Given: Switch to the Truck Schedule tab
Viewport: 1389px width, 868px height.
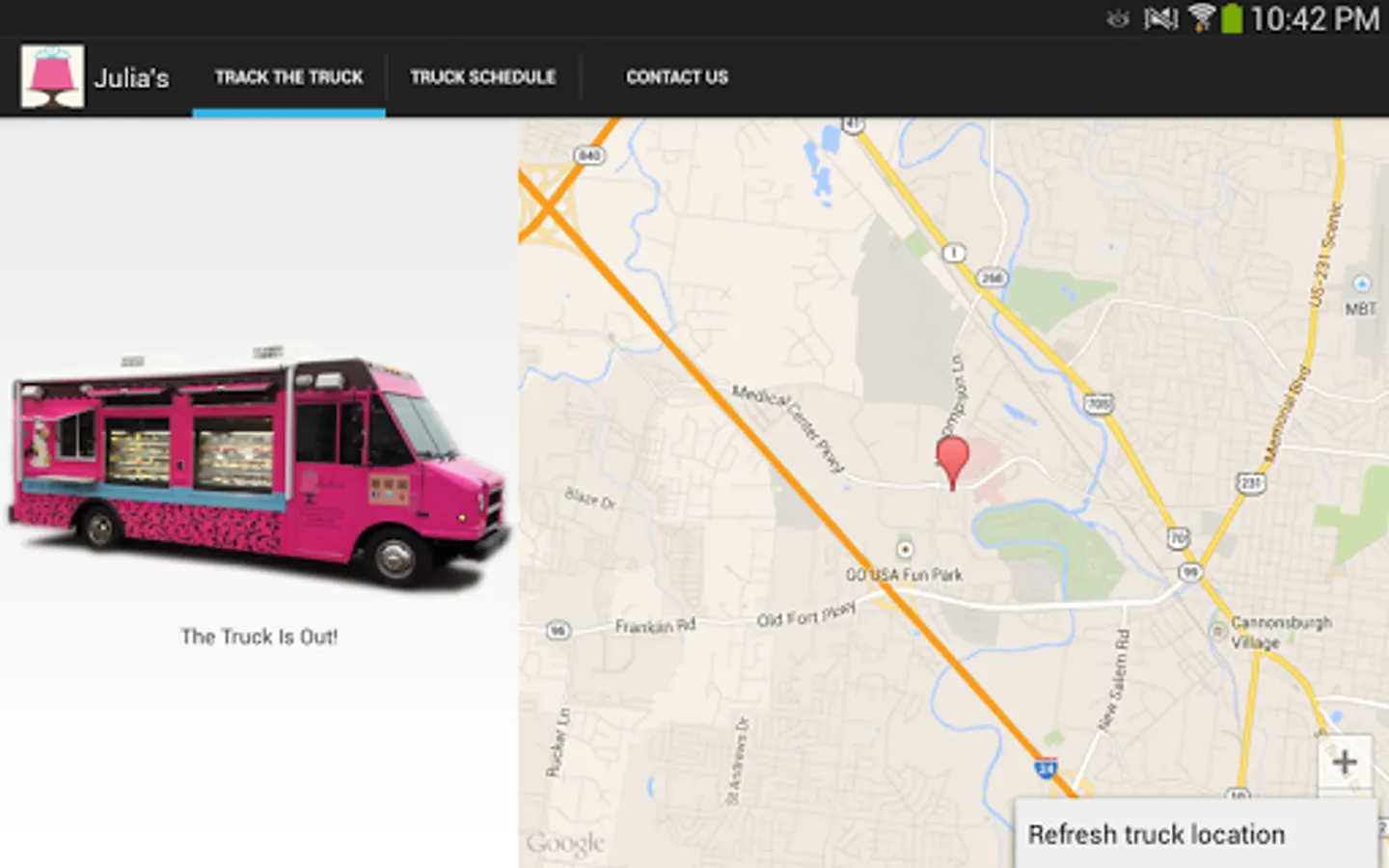Looking at the screenshot, I should [x=482, y=77].
